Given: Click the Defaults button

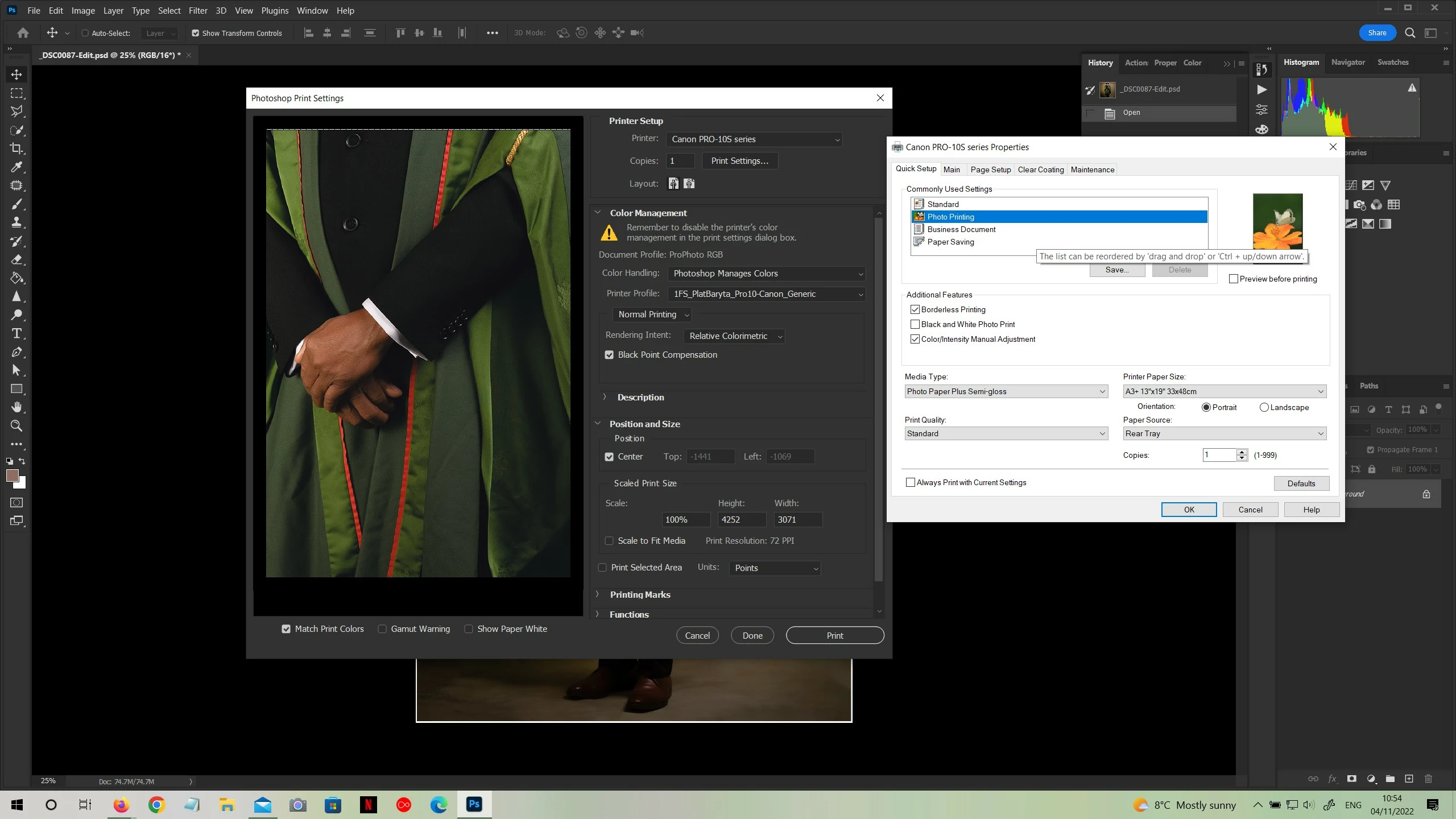Looking at the screenshot, I should point(1301,483).
